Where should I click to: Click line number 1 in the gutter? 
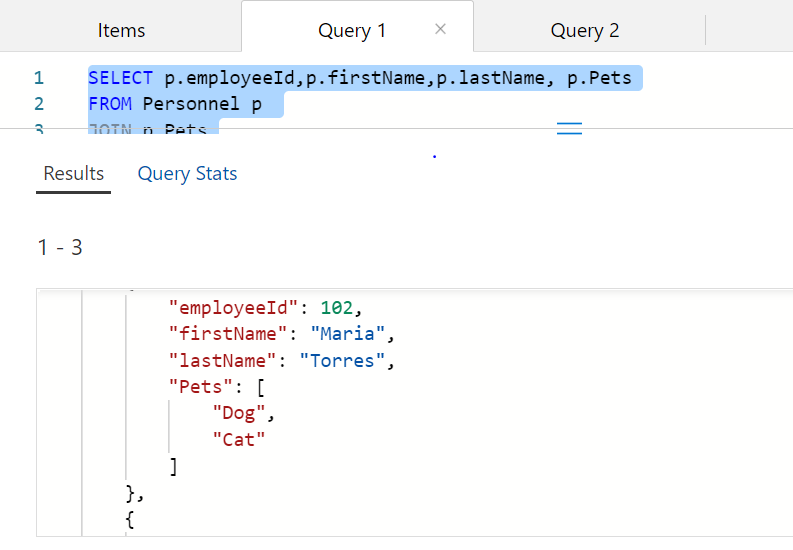pos(38,78)
